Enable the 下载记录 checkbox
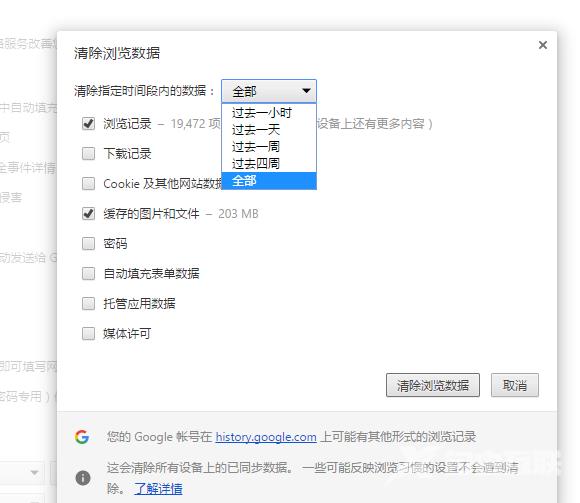 pyautogui.click(x=88, y=153)
